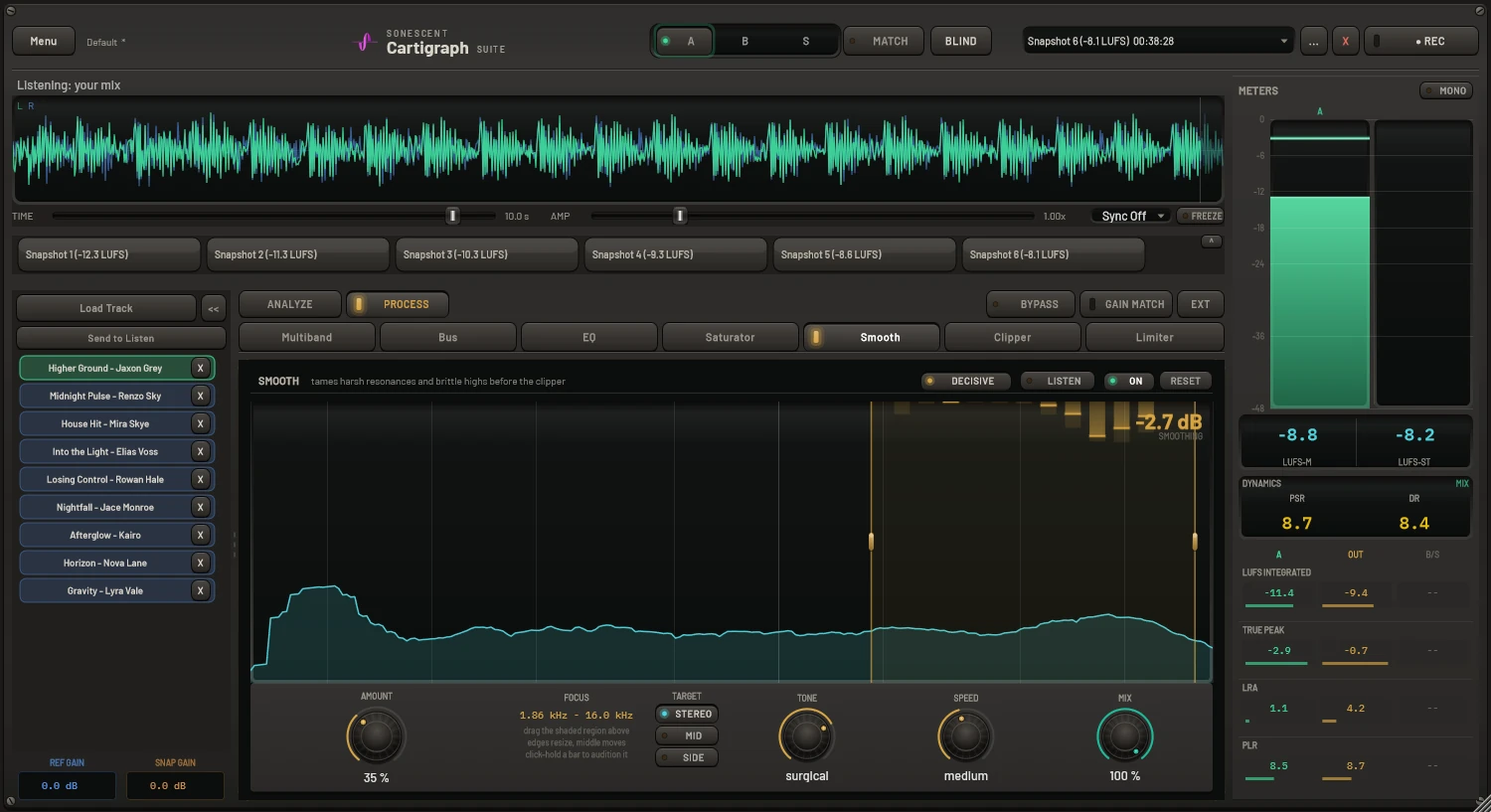Toggle MONO metering

point(1445,90)
